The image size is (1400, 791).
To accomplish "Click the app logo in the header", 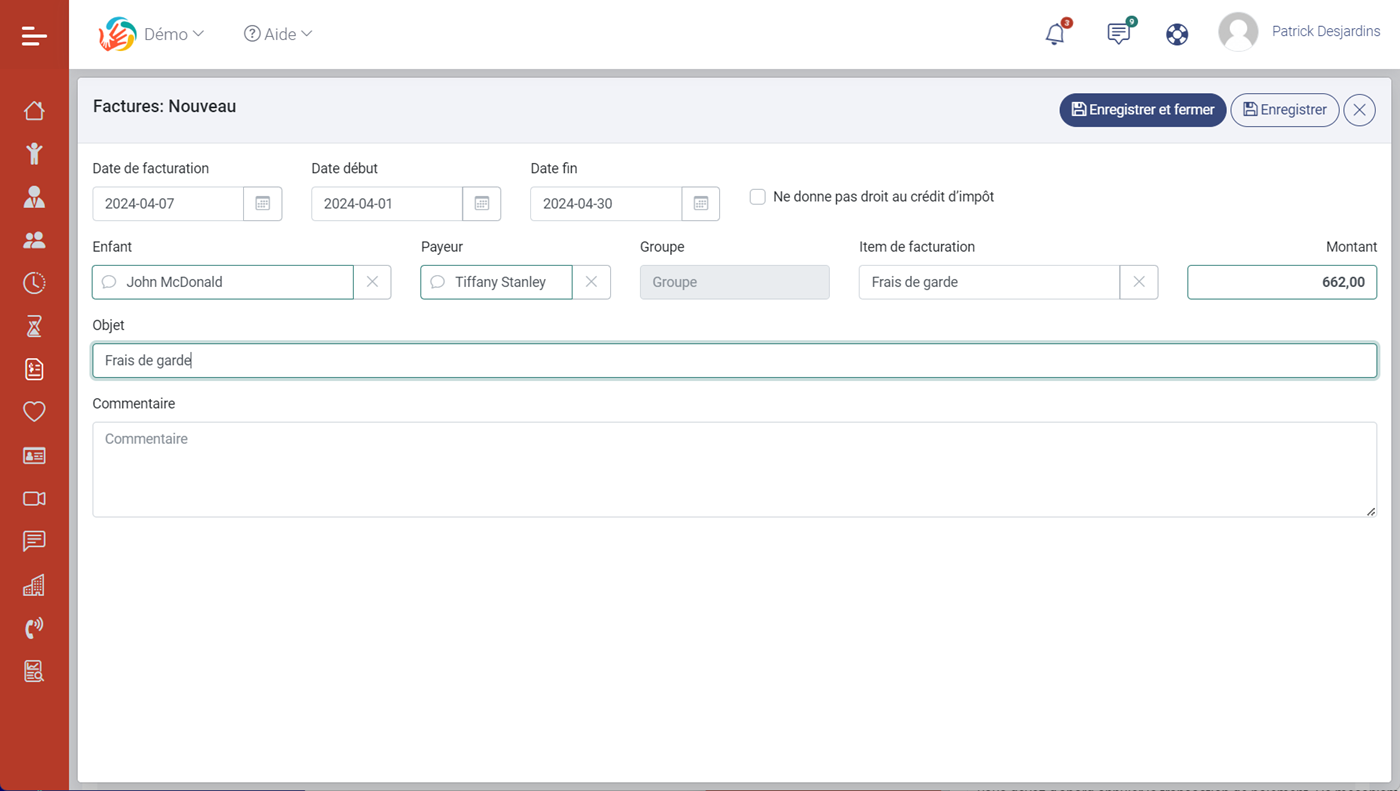I will [117, 34].
